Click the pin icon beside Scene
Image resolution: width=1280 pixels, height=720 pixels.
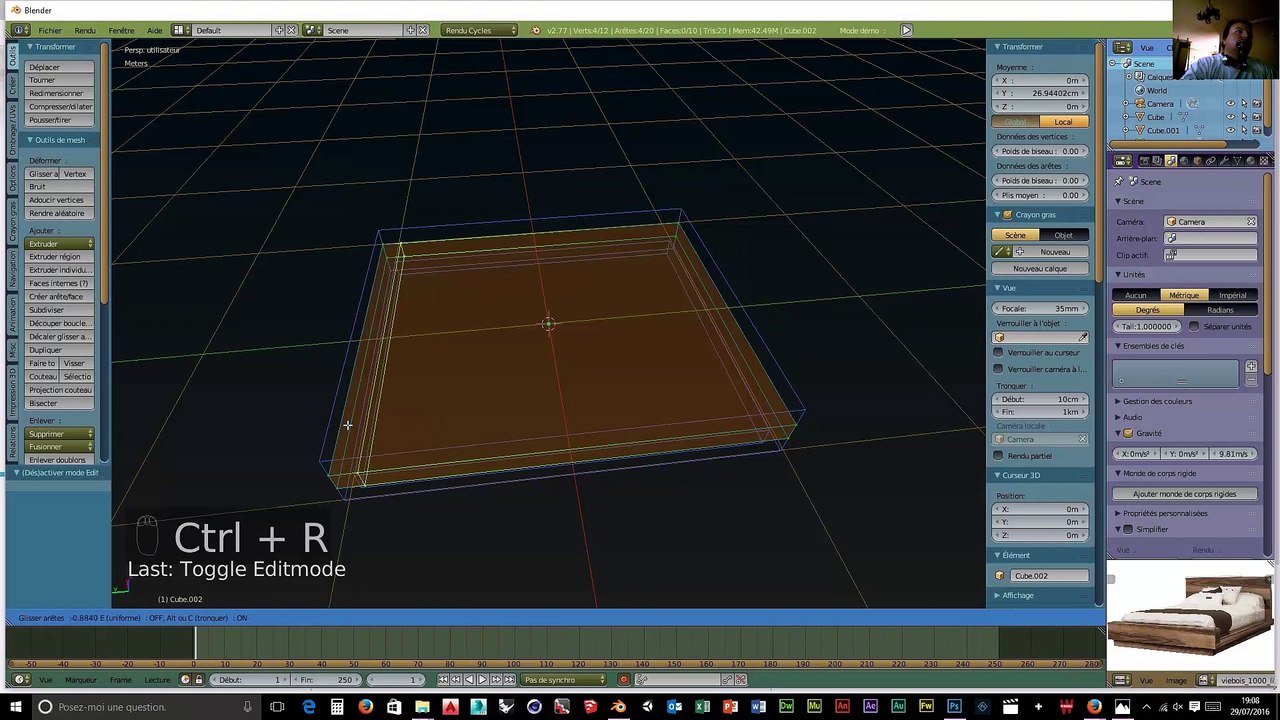1119,182
